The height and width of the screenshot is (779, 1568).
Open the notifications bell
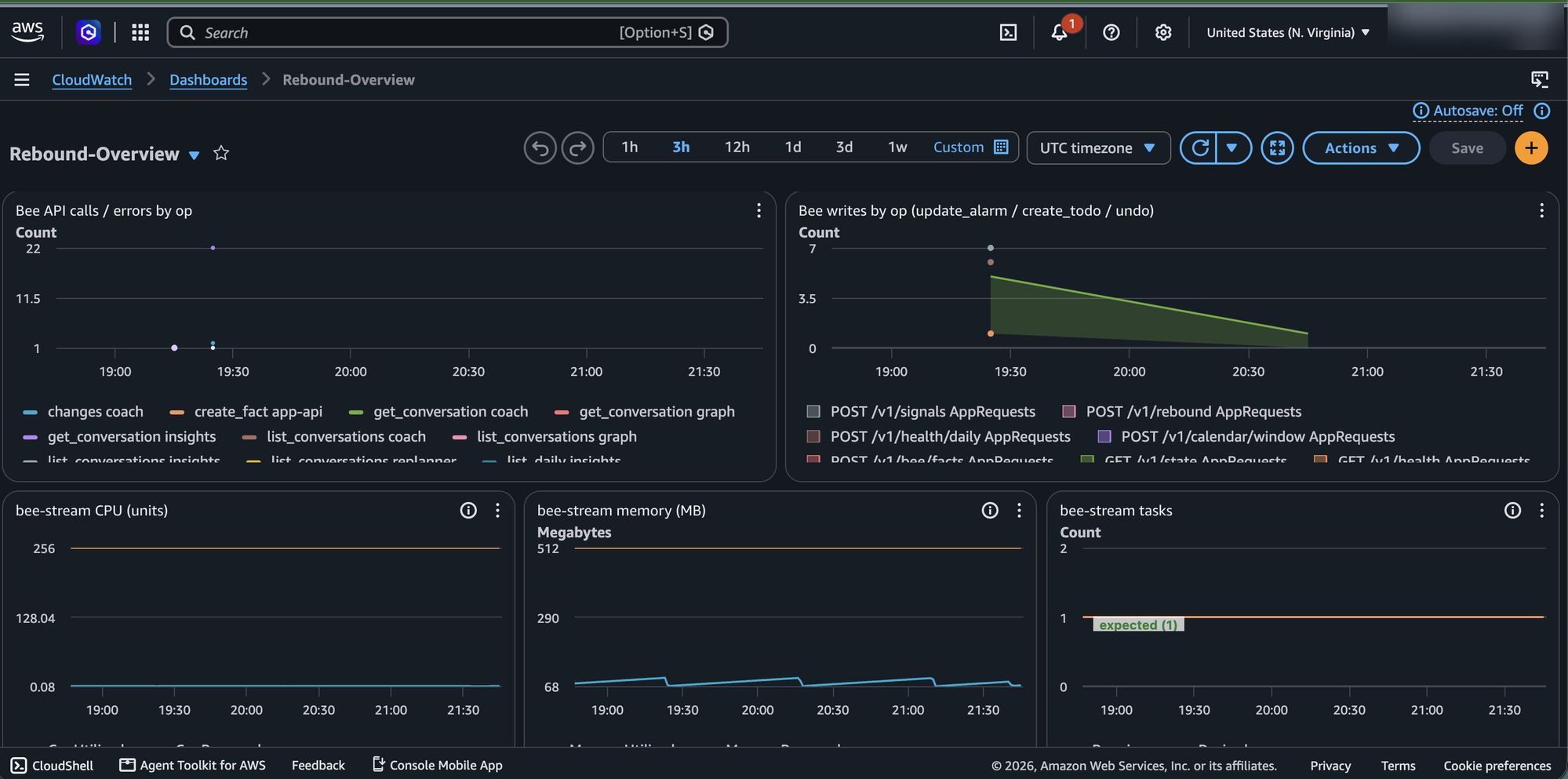coord(1060,32)
